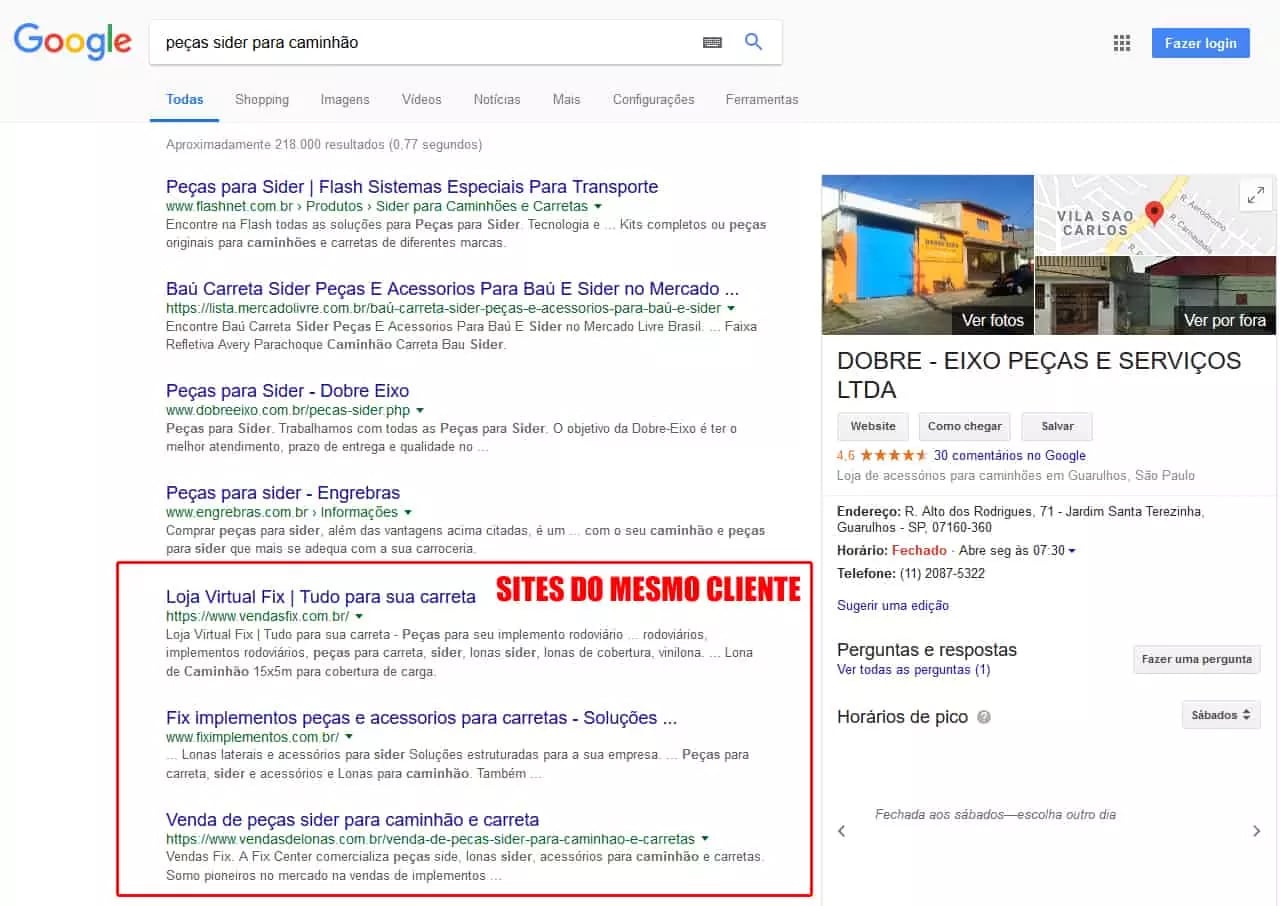Click Fazer uma pergunta button

coord(1197,659)
